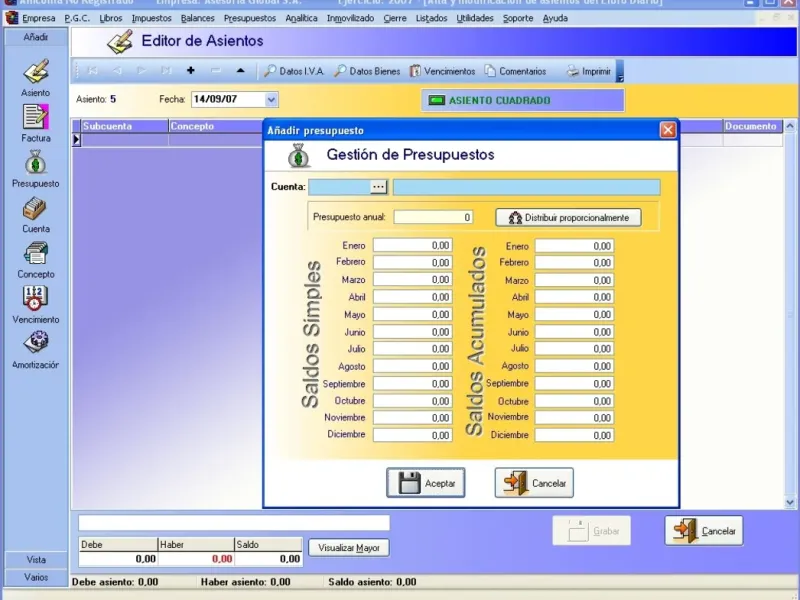Click the Fecha date field 14/09/07
This screenshot has width=800, height=600.
(x=229, y=99)
